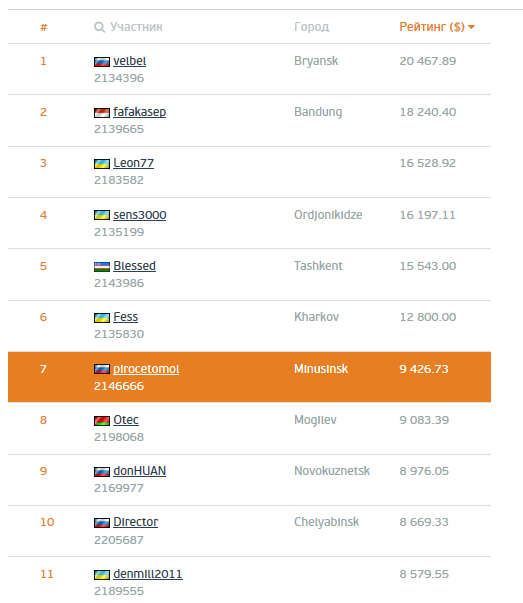Select the # rank column header
Screen dimensions: 523x603
tap(43, 27)
